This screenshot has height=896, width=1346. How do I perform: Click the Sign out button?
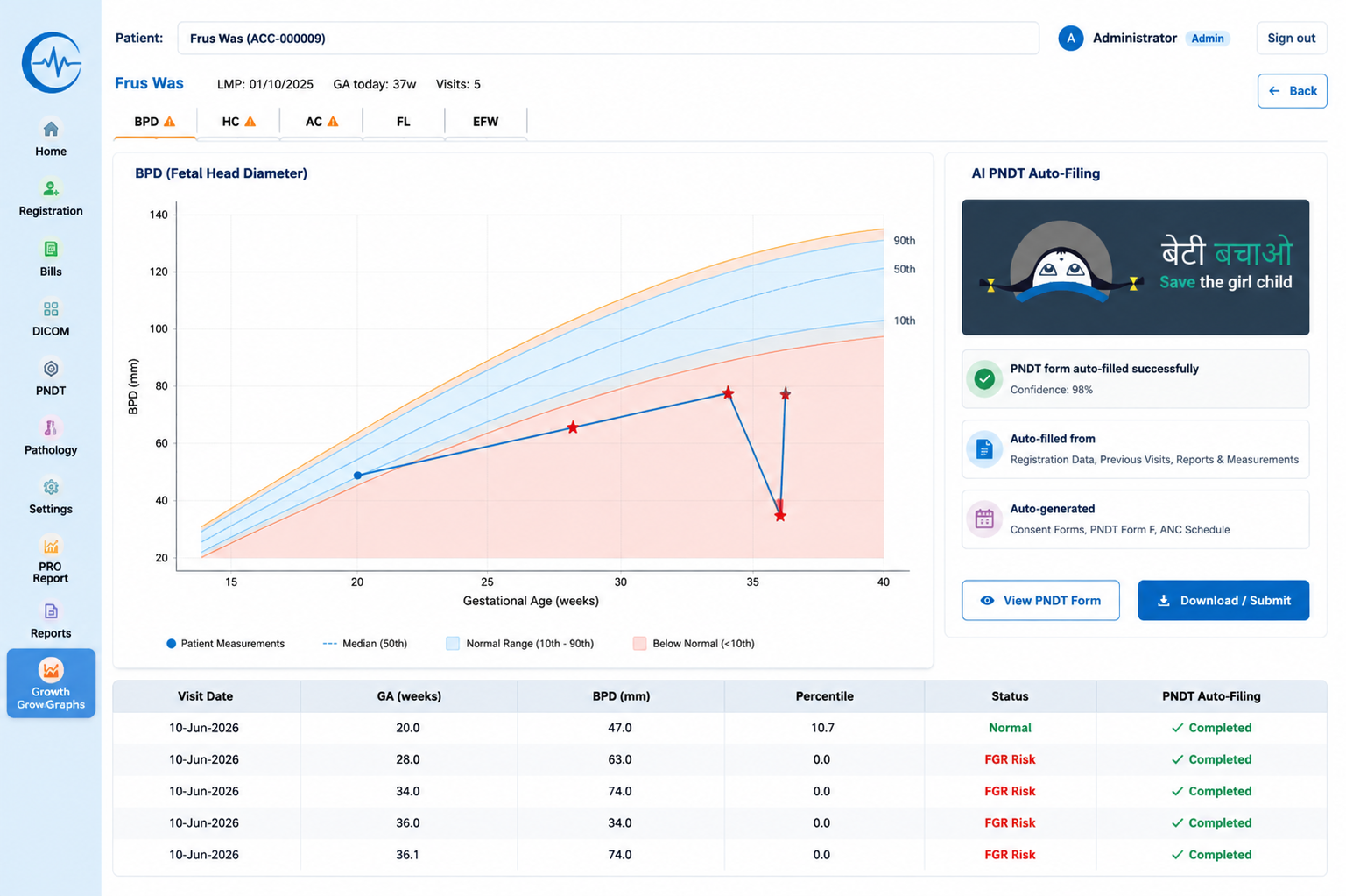coord(1291,39)
